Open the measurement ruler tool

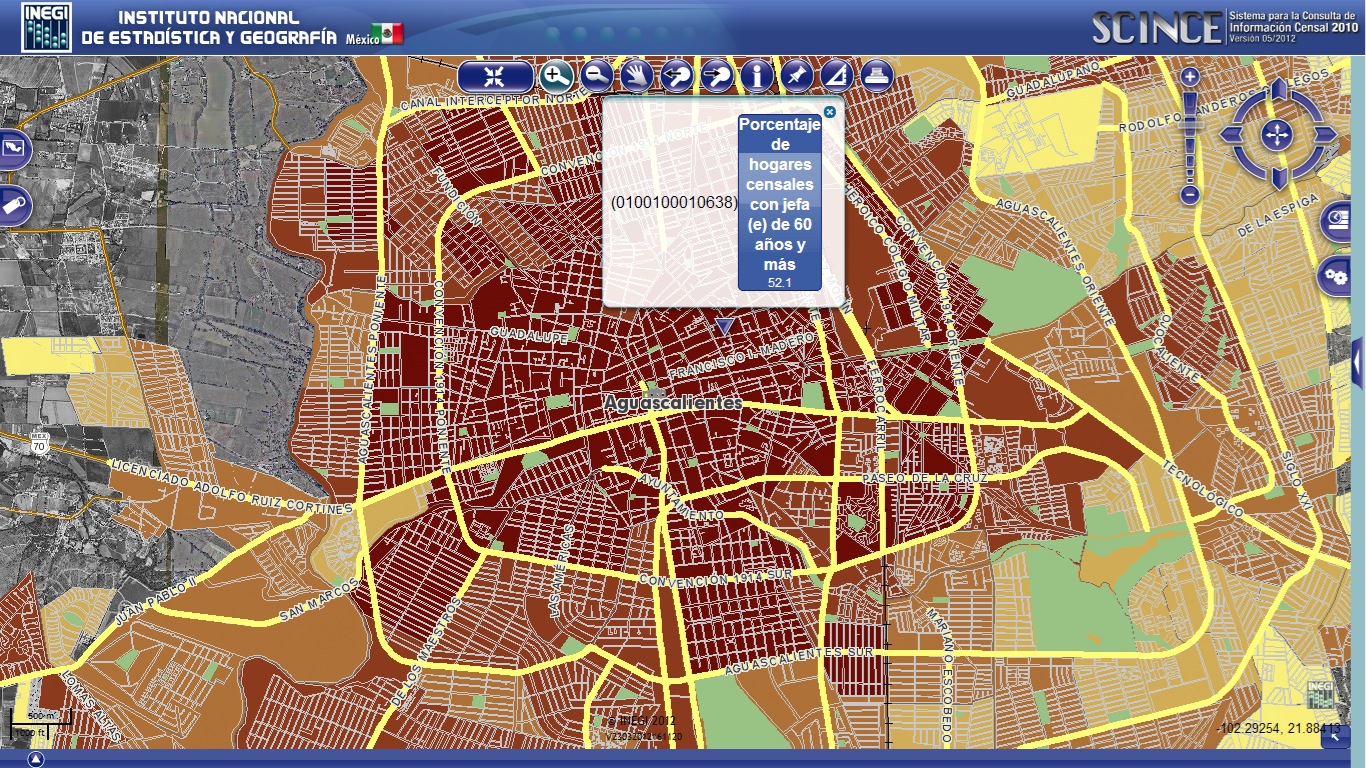coord(837,76)
